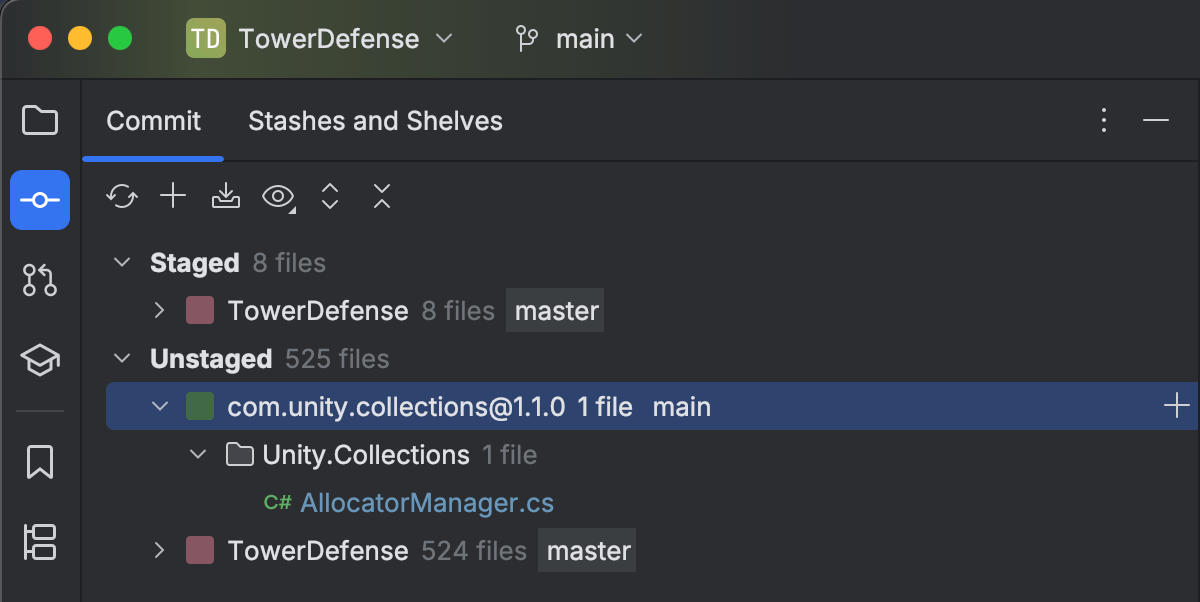This screenshot has height=602, width=1200.
Task: Toggle the eye view options icon
Action: pyautogui.click(x=278, y=196)
